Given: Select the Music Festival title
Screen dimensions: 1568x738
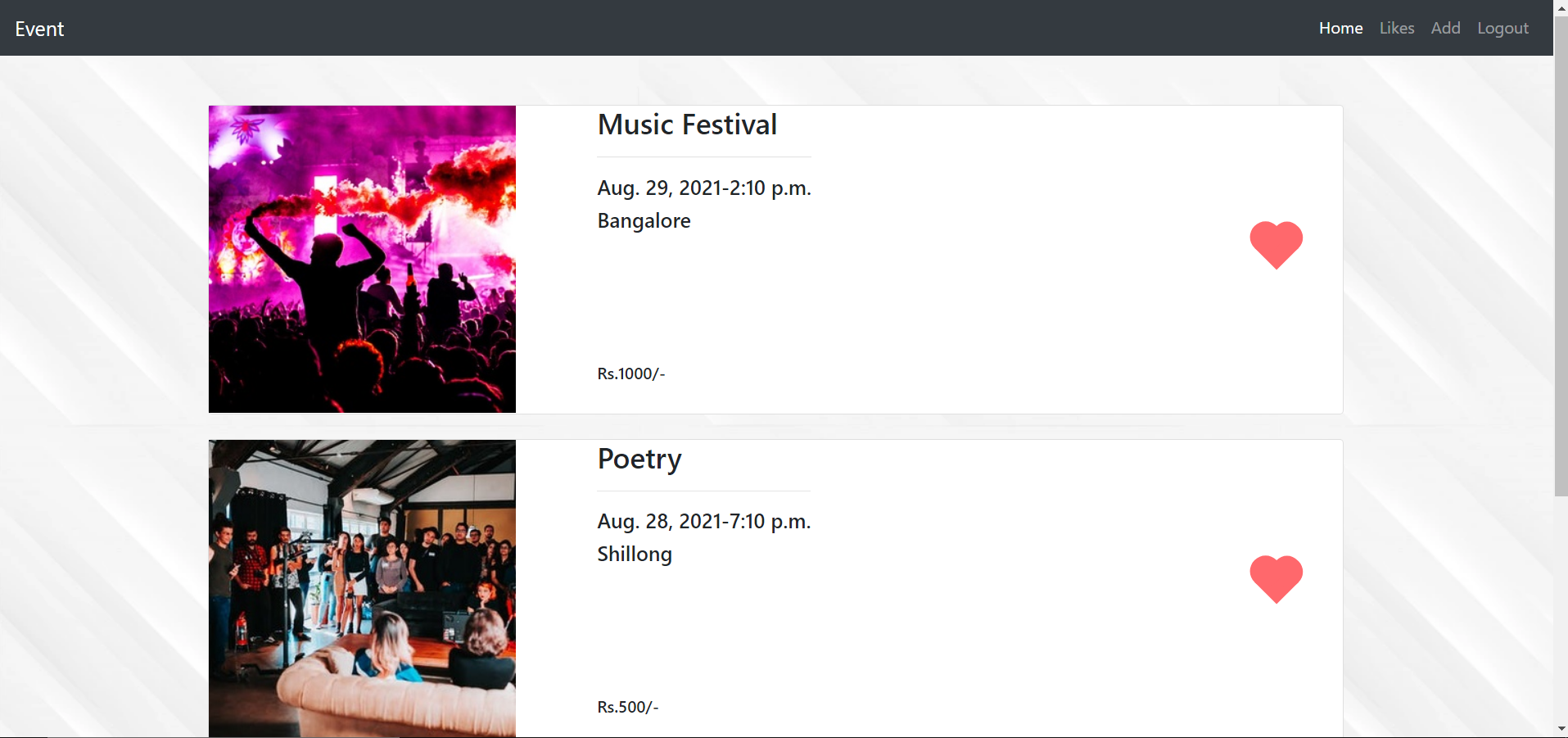Looking at the screenshot, I should pos(687,125).
